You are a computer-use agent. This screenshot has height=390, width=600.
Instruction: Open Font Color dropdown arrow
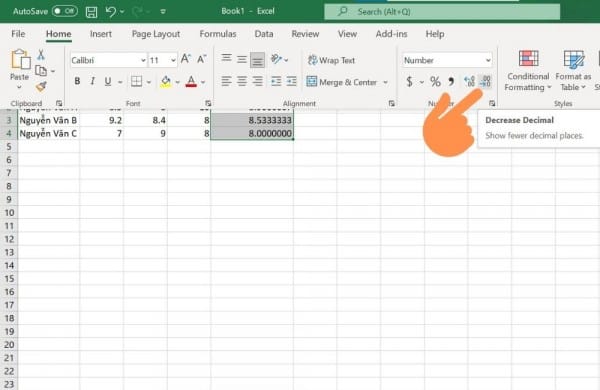click(x=203, y=82)
